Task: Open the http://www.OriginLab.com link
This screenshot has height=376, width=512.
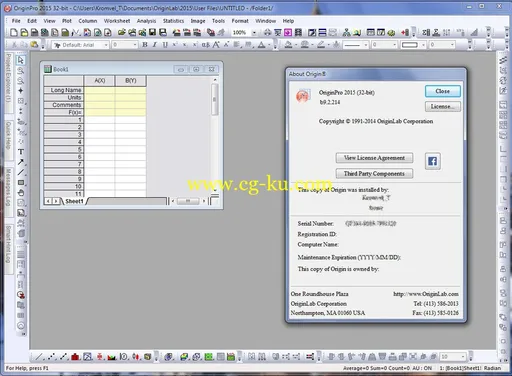Action: coord(425,294)
